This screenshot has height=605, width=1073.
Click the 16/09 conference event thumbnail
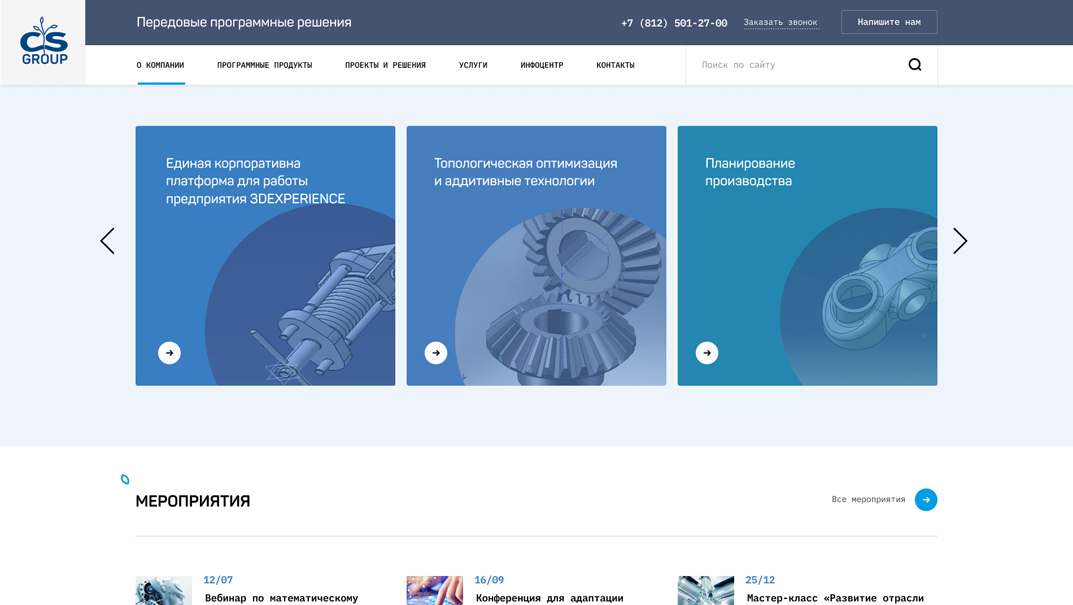[434, 590]
